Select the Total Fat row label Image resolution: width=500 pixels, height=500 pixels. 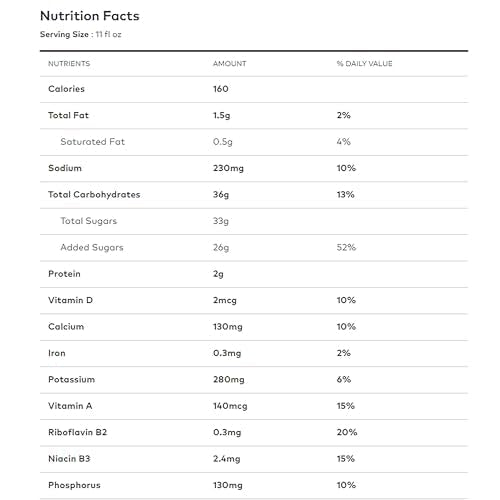(x=68, y=115)
